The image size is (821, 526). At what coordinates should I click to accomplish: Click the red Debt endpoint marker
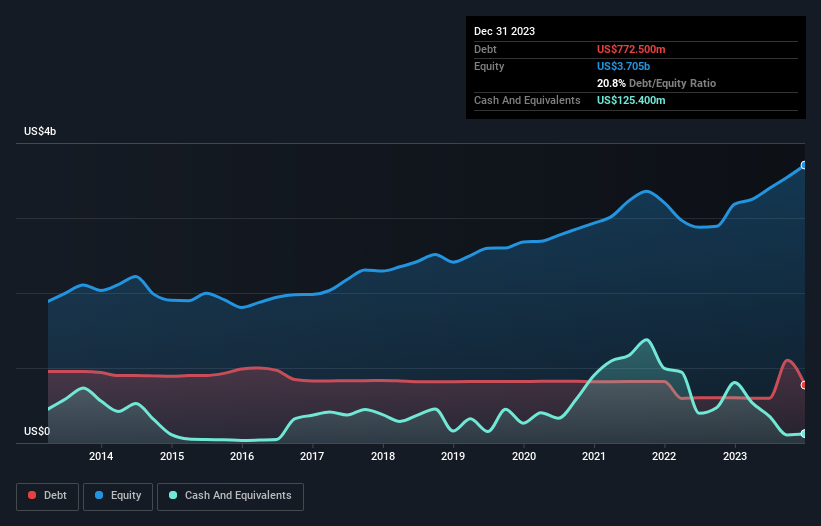coord(804,385)
